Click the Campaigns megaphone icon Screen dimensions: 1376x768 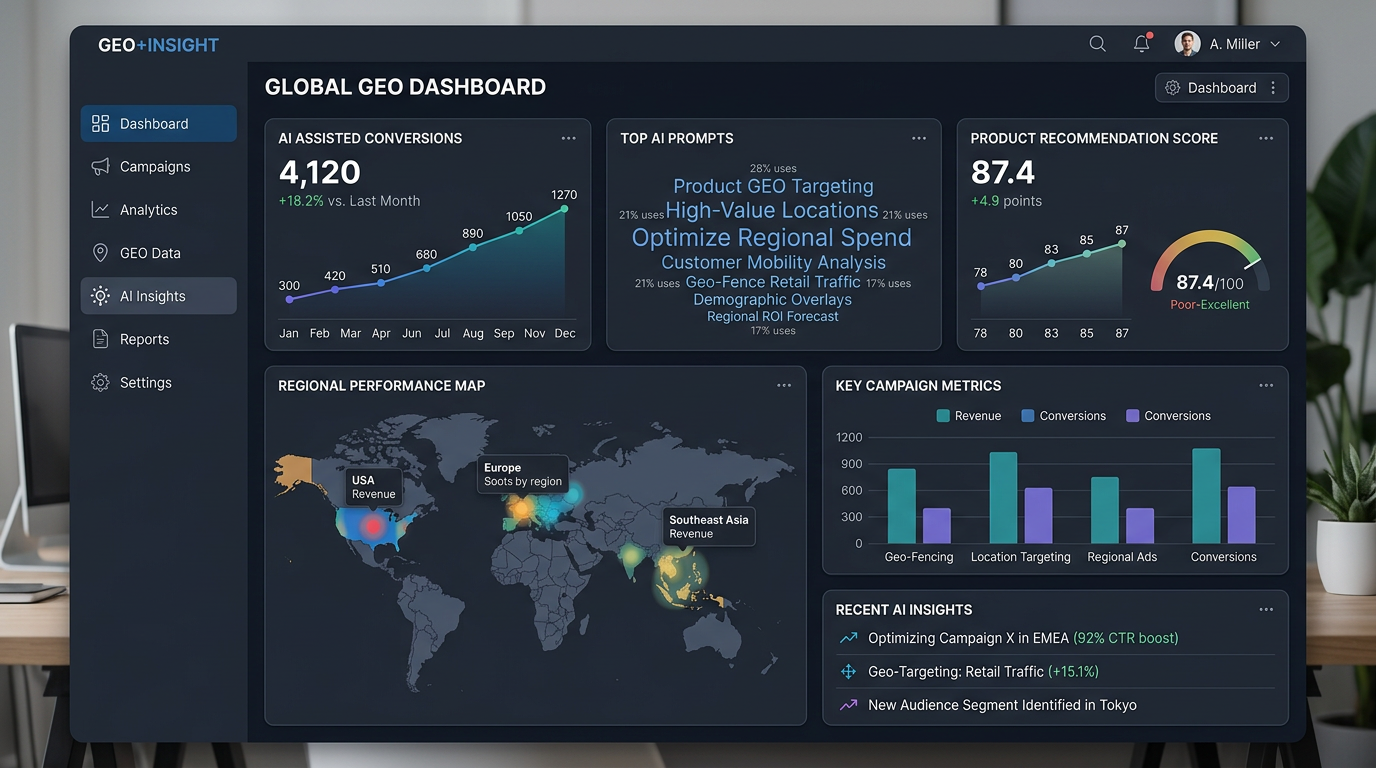point(100,167)
